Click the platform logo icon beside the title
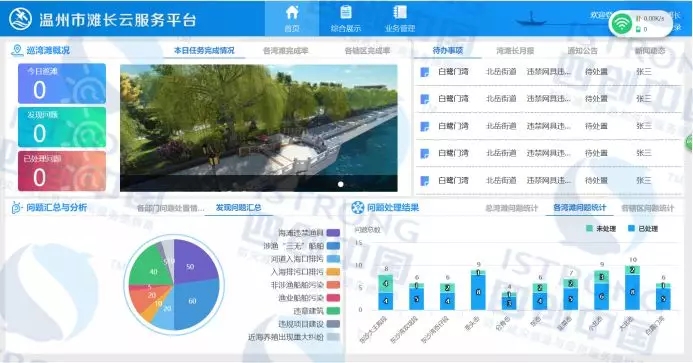This screenshot has height=363, width=693. (x=20, y=19)
